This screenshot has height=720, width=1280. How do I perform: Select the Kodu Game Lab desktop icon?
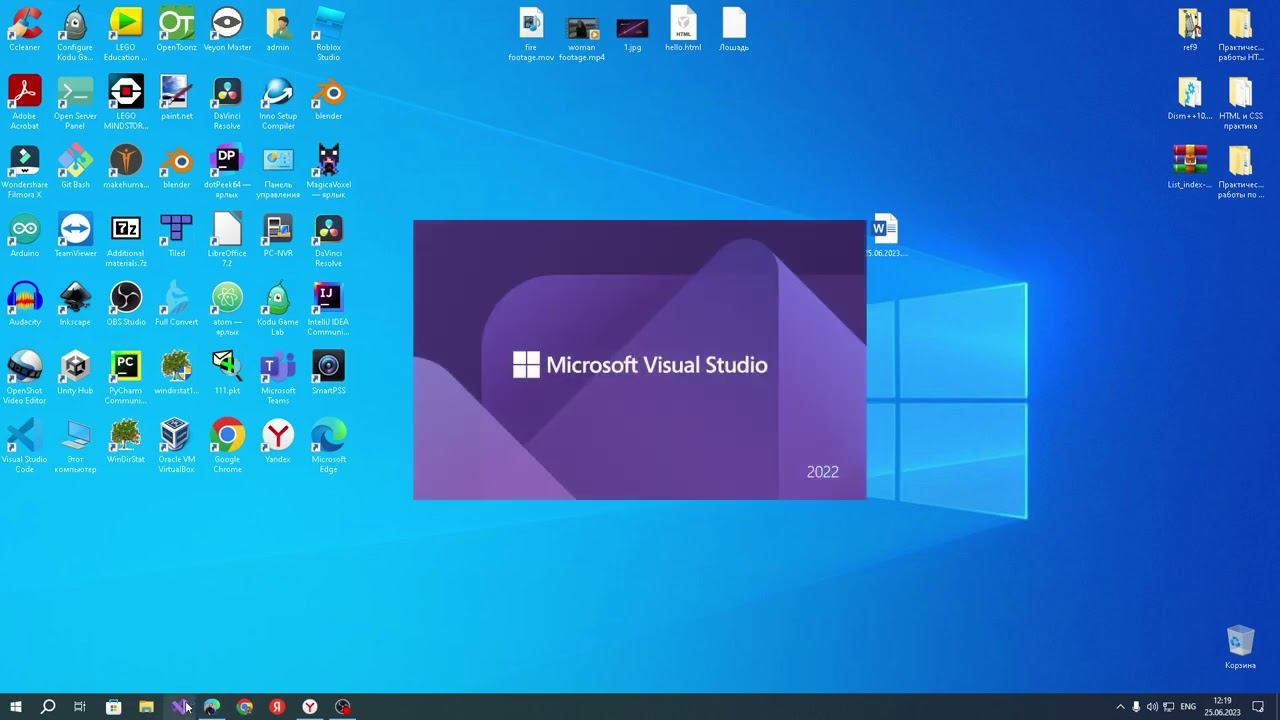click(x=278, y=310)
